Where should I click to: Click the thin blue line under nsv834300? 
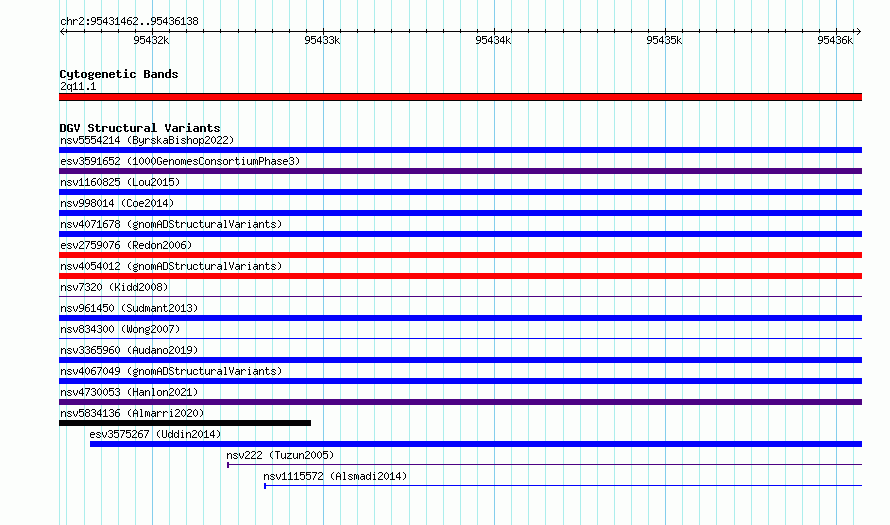460,338
